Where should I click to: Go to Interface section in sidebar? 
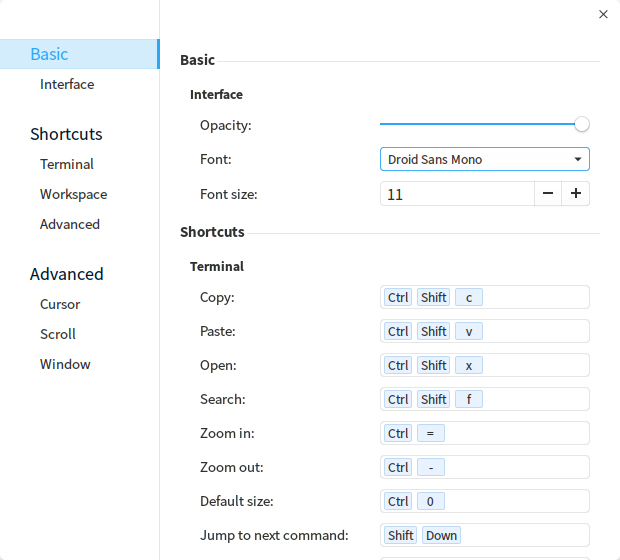pyautogui.click(x=67, y=84)
